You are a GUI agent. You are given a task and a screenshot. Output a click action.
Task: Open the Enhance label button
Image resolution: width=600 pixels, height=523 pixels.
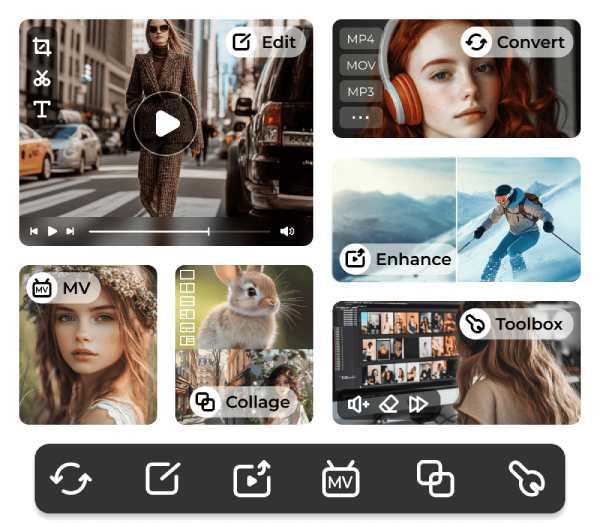click(397, 259)
